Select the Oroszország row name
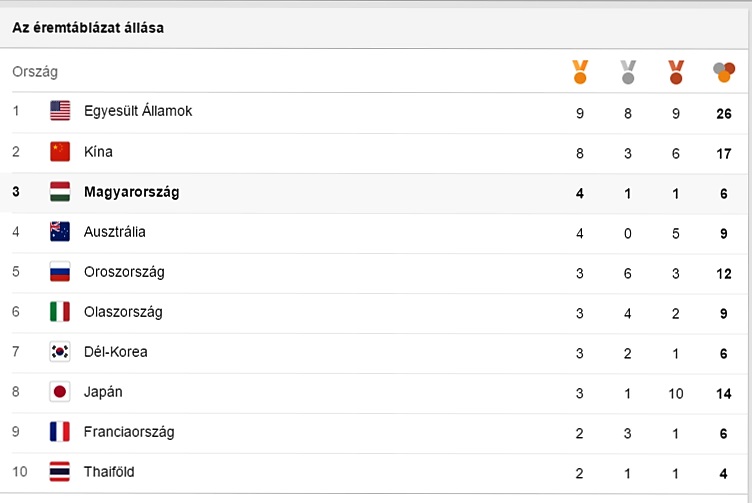This screenshot has width=752, height=503. click(x=124, y=272)
